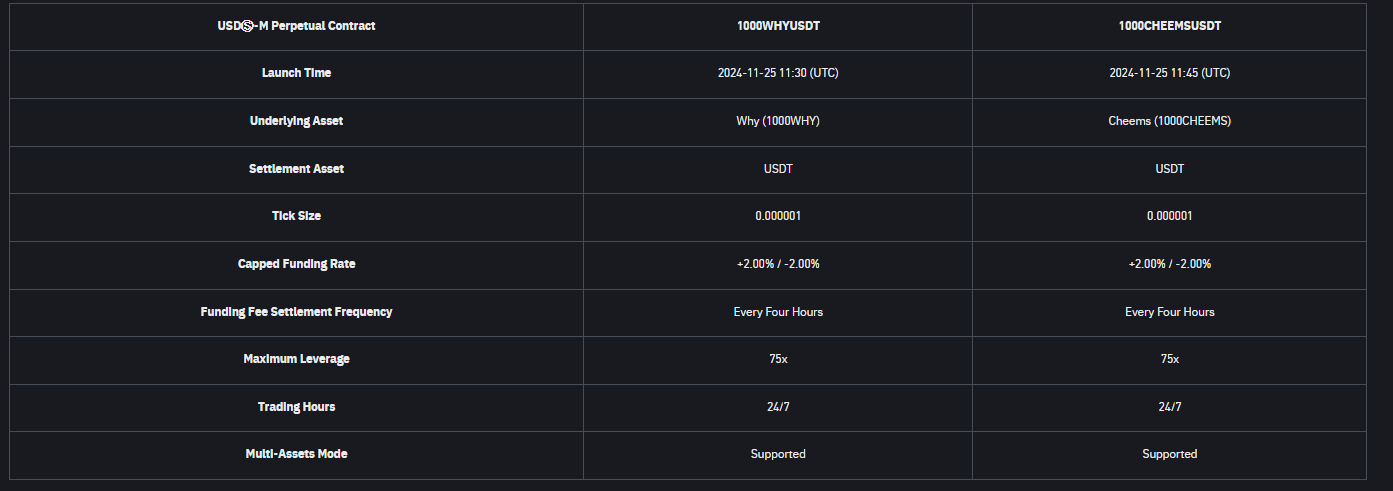
Task: Select the Why (1000WHY) cell
Action: point(778,121)
